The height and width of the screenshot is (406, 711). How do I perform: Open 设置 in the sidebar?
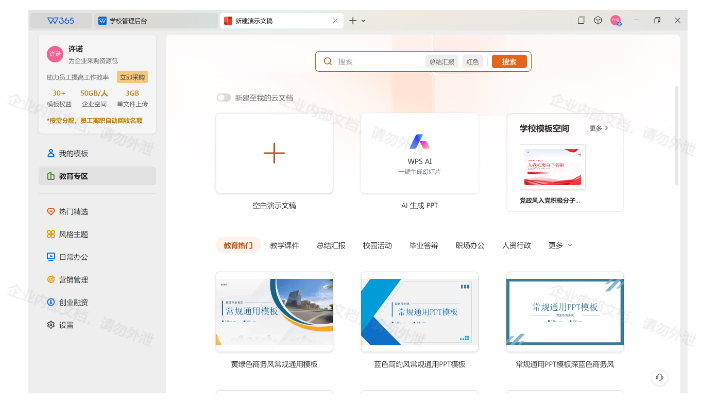point(65,325)
